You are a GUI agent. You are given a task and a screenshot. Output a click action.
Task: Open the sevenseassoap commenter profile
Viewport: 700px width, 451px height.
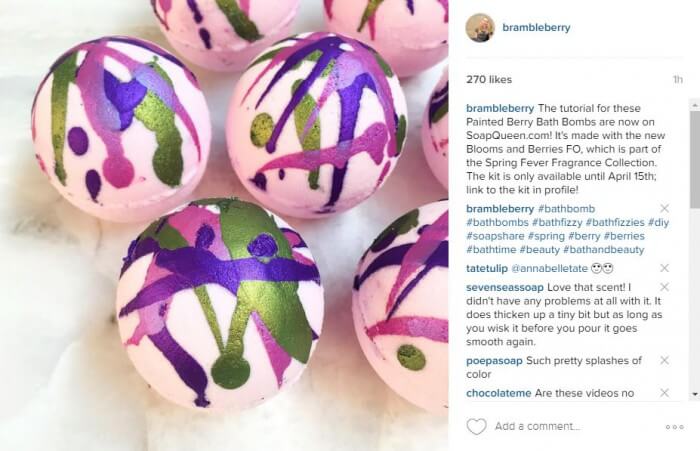click(x=504, y=287)
